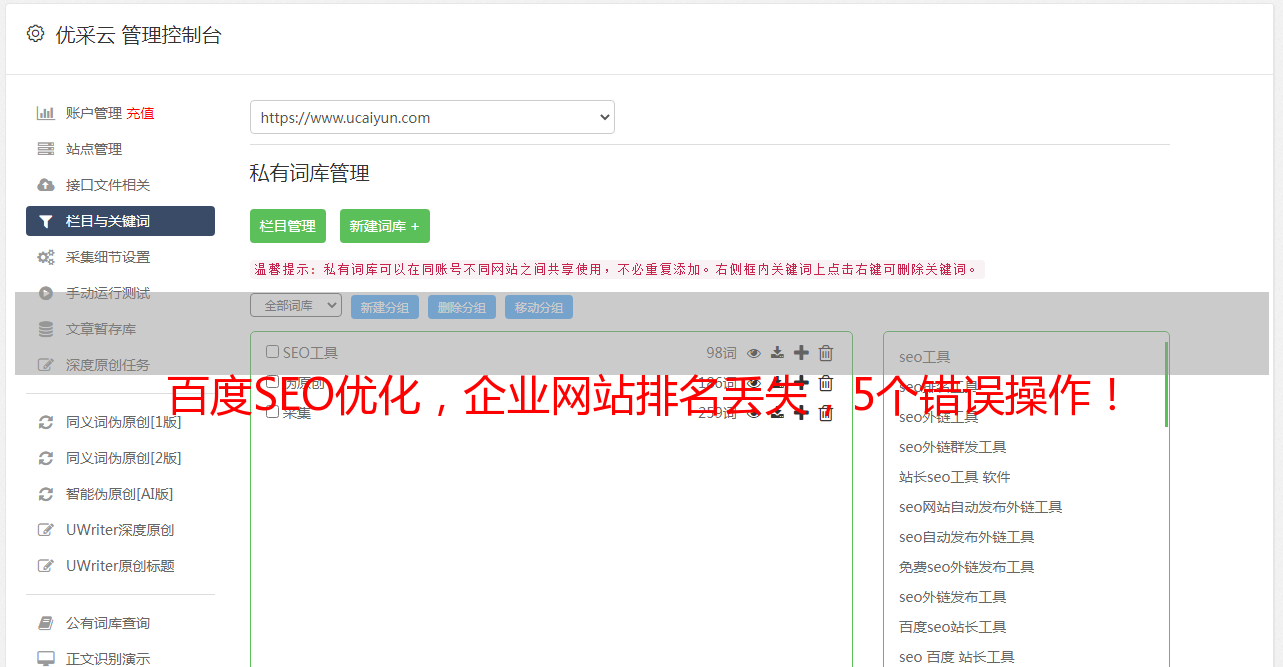This screenshot has width=1283, height=667.
Task: Click the red 充值 recharge link
Action: tap(140, 113)
